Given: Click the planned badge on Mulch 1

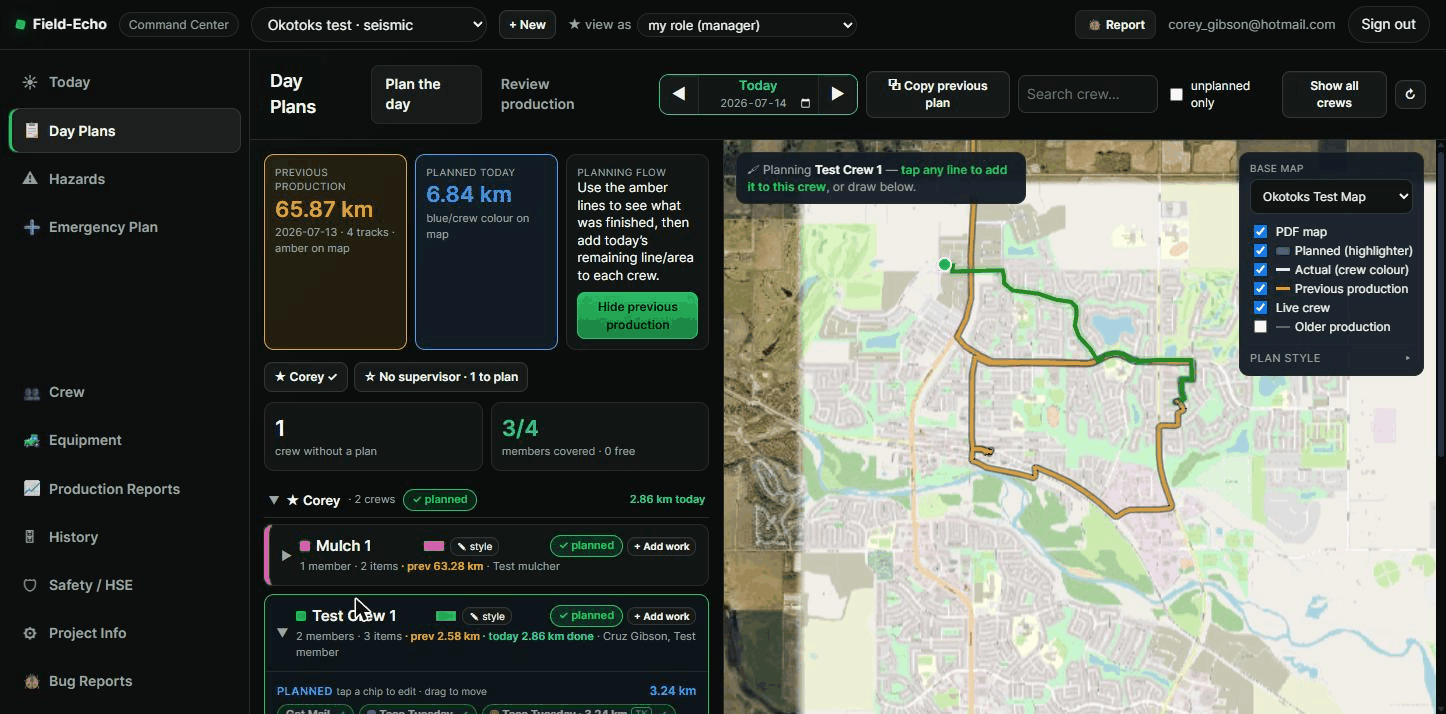Looking at the screenshot, I should tap(586, 546).
